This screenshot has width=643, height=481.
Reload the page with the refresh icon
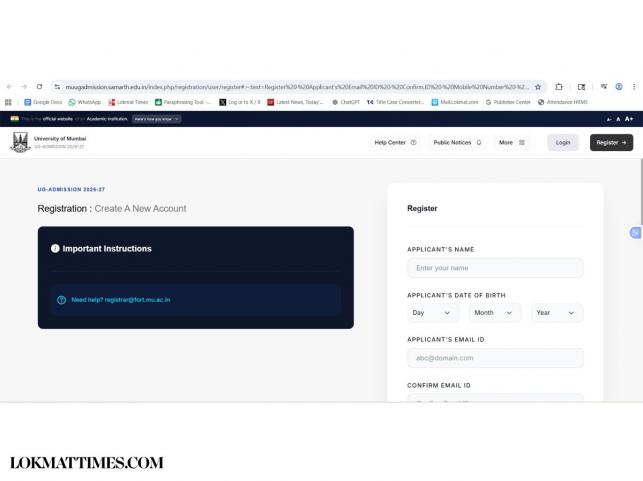[39, 87]
